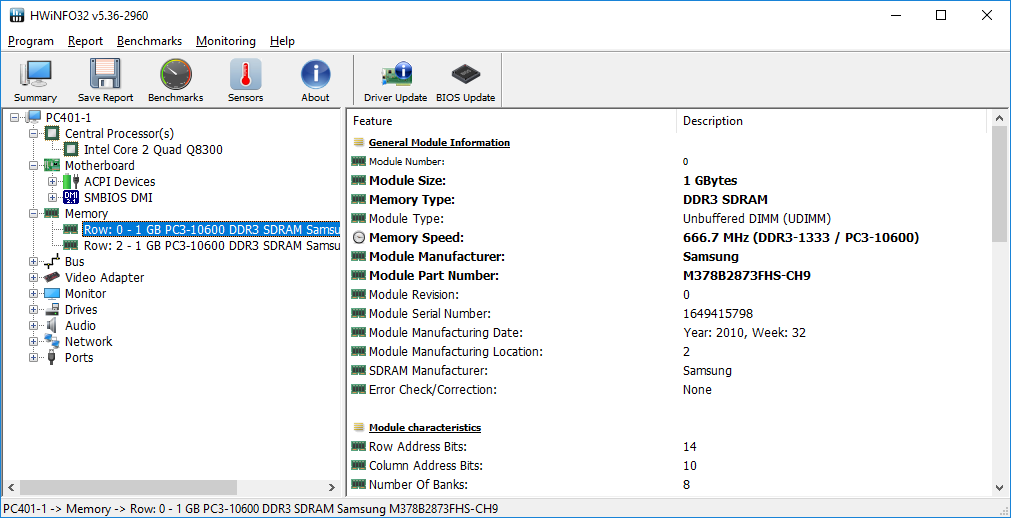Click the Number Of Banks row
The image size is (1011, 518).
(669, 484)
